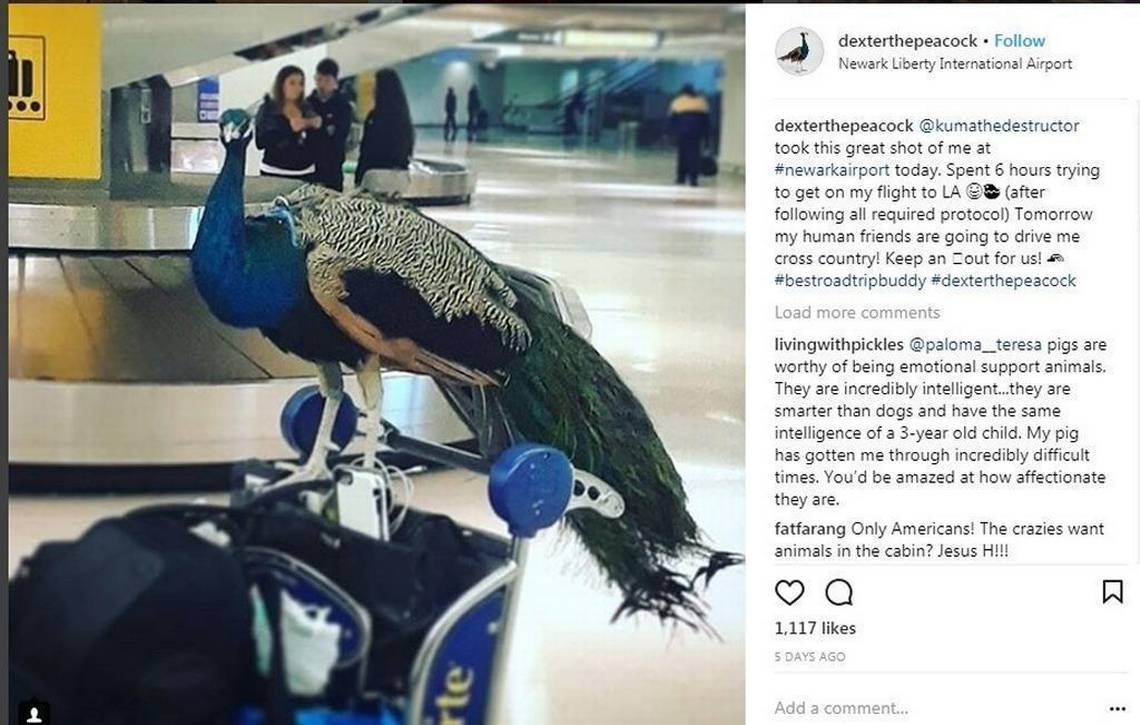Screen dimensions: 1140x725
Task: Open Newark Liberty International Airport location
Action: coord(955,63)
